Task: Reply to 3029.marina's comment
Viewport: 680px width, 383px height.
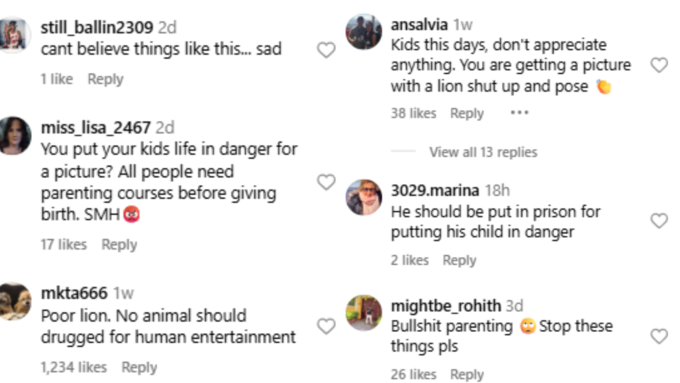Action: (459, 260)
